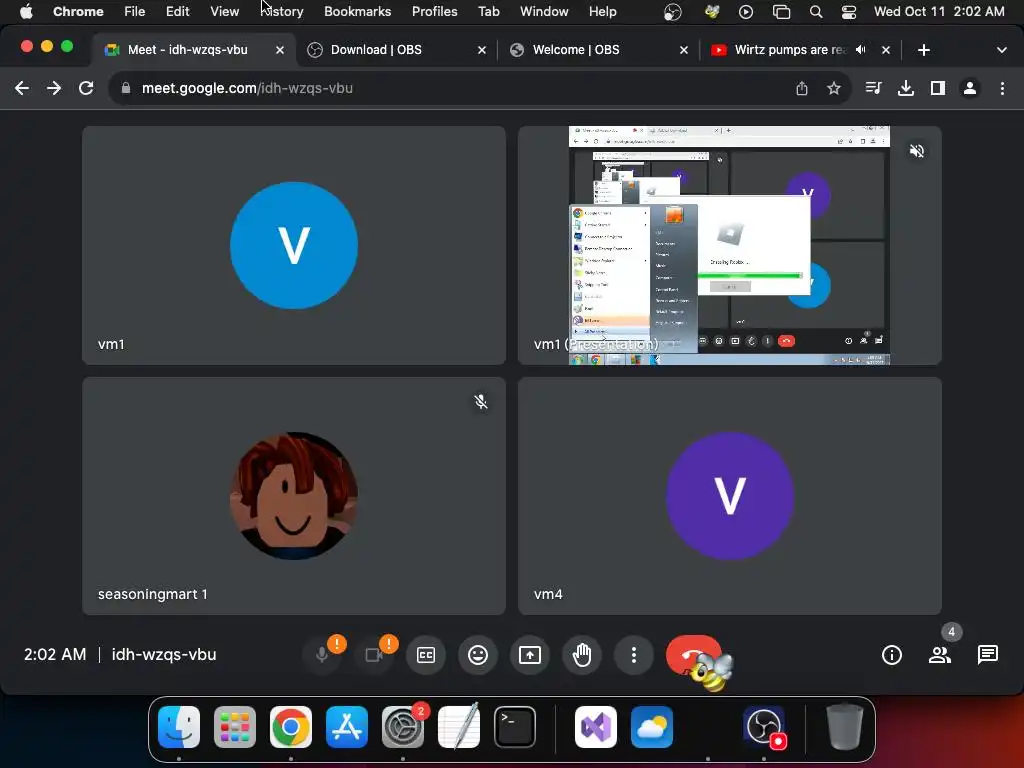Viewport: 1024px width, 768px height.
Task: Open OBS from the Dock
Action: 763,727
